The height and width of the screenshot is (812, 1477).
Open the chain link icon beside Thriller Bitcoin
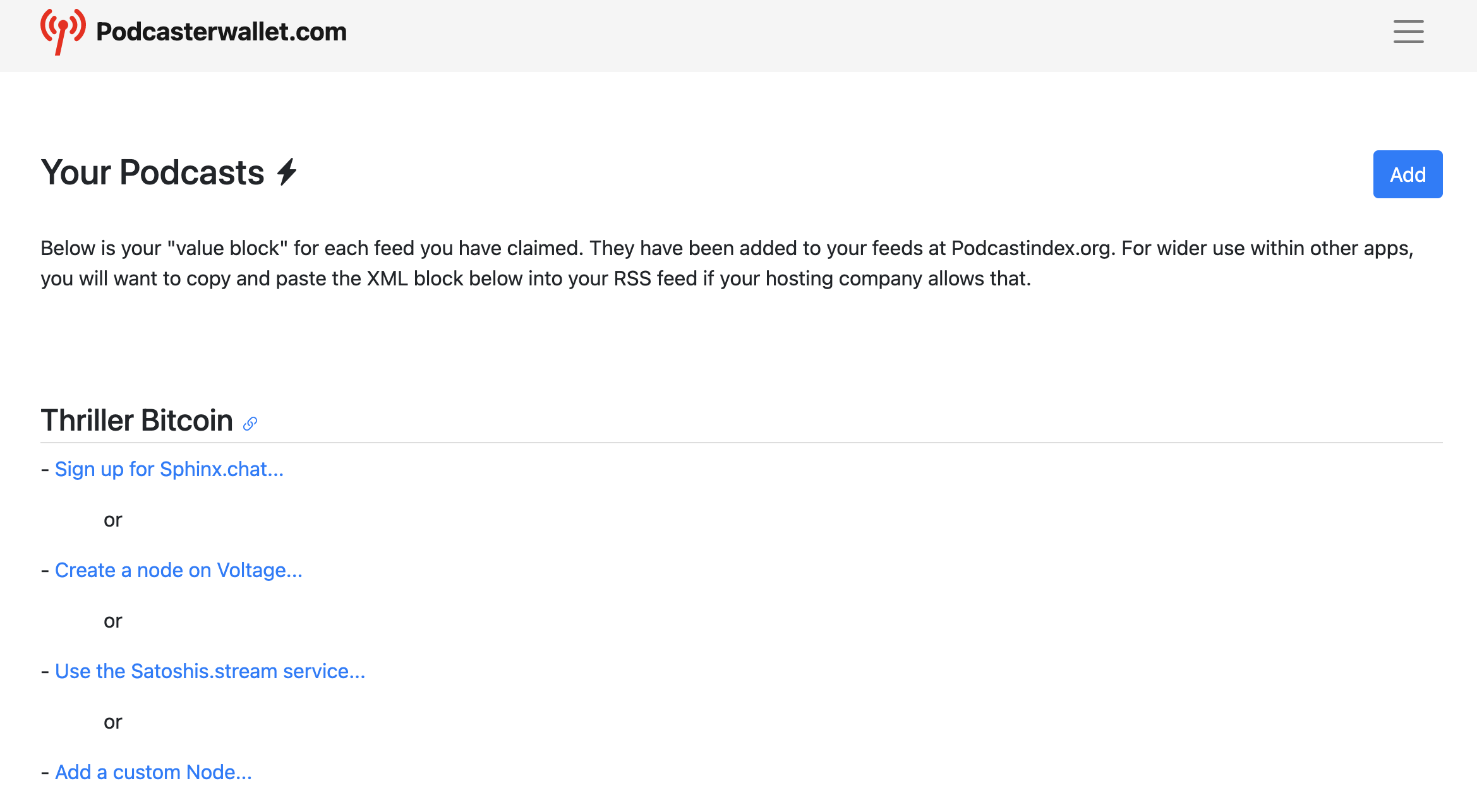coord(250,424)
